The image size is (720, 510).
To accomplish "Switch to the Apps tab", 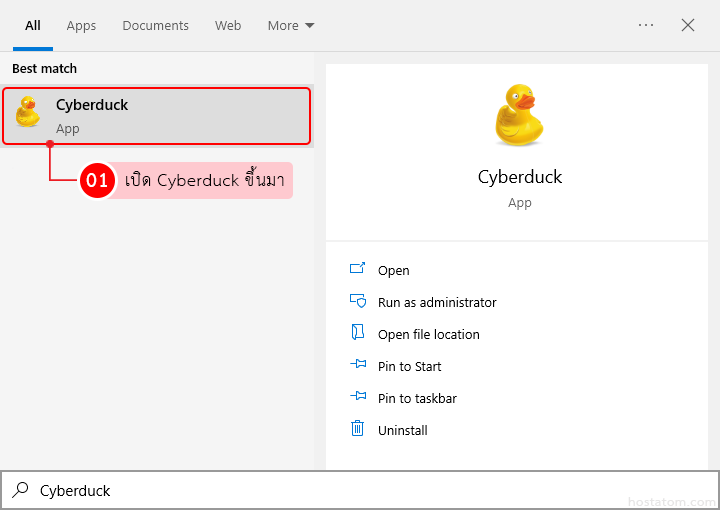I will pos(81,25).
